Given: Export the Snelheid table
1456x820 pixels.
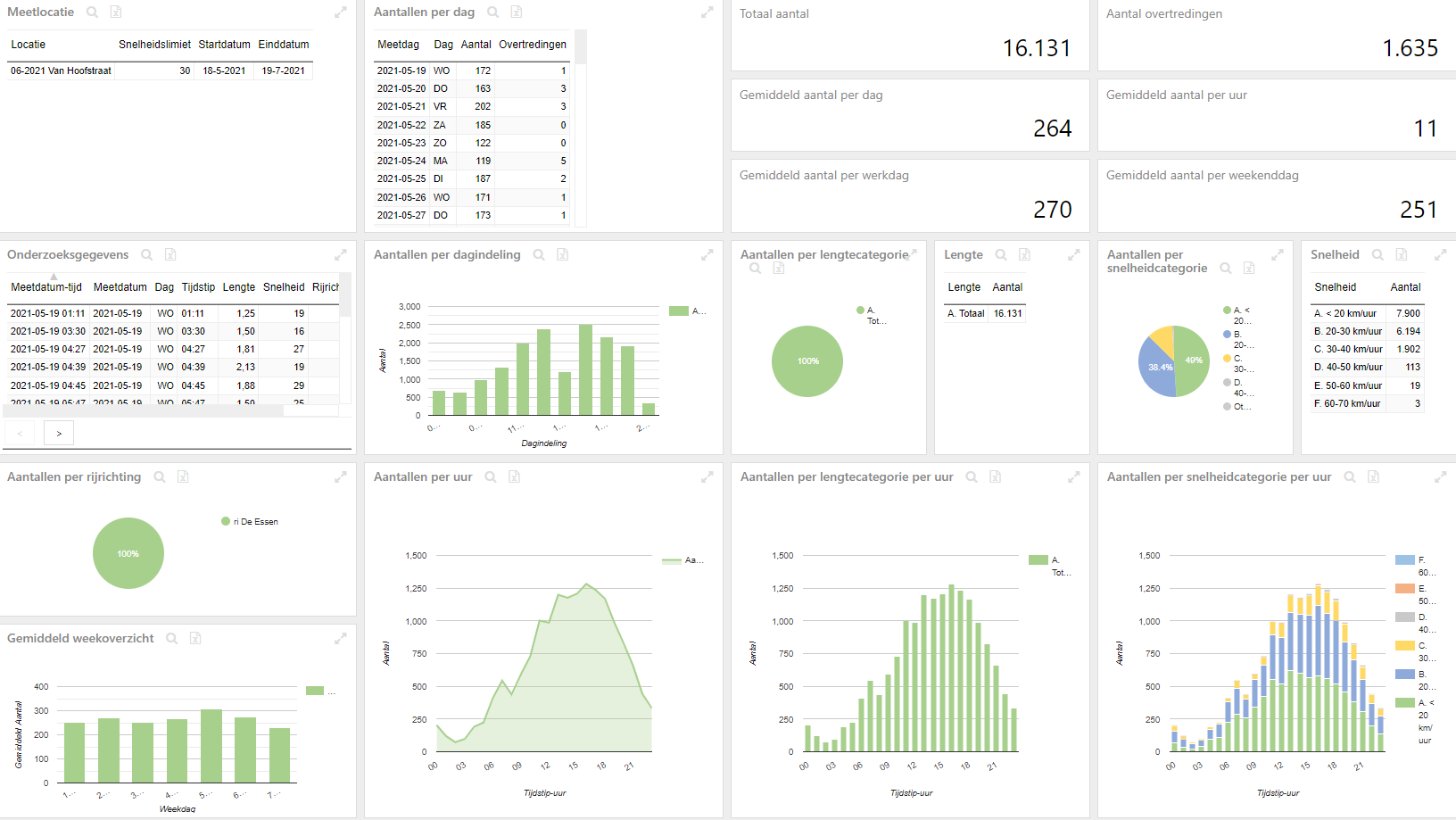Looking at the screenshot, I should click(1402, 255).
